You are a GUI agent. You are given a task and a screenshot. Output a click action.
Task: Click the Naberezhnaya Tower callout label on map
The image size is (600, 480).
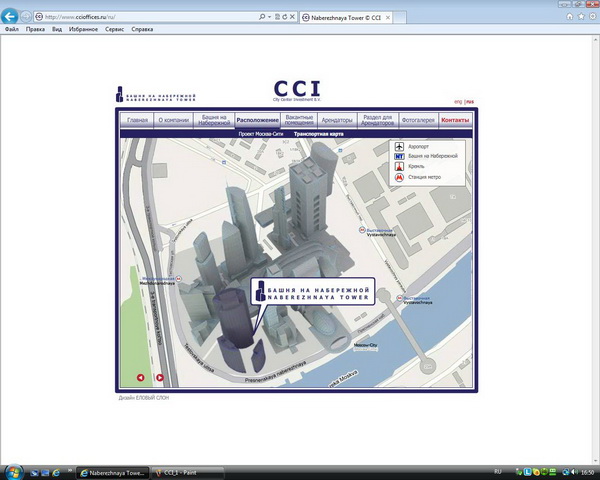(x=313, y=291)
